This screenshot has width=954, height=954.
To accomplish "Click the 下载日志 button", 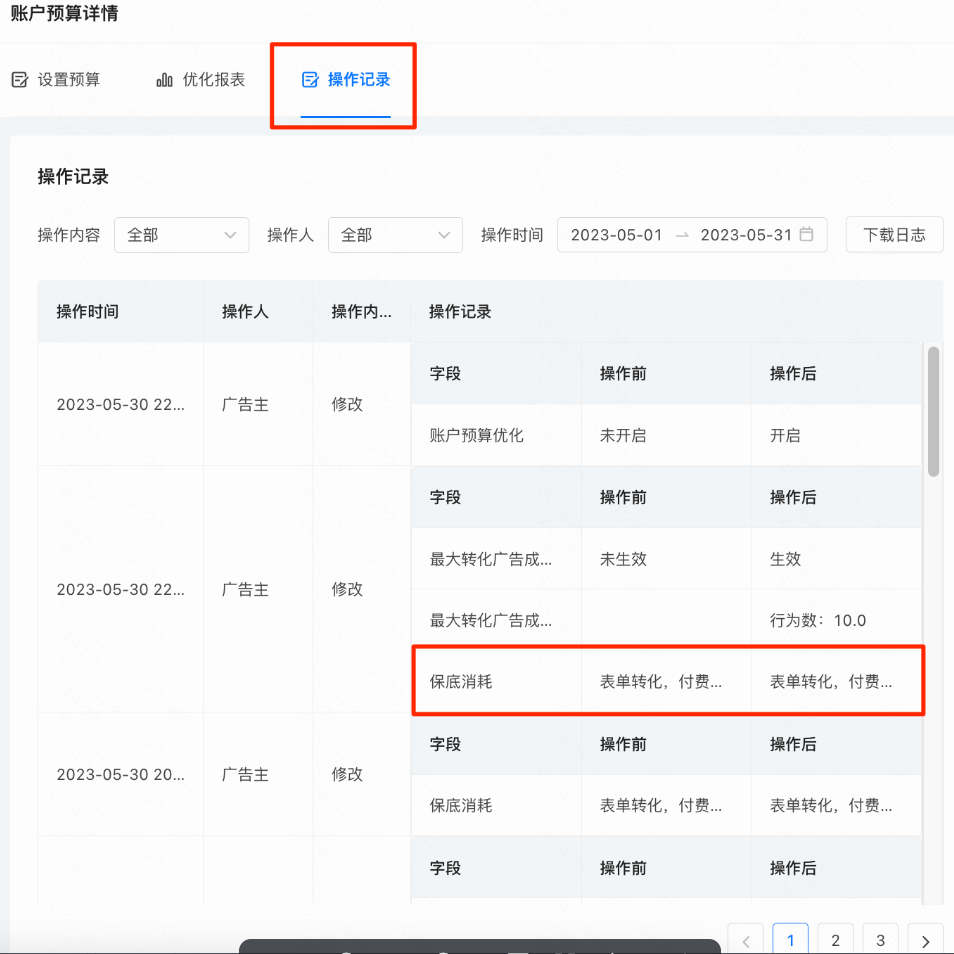I will pyautogui.click(x=894, y=235).
